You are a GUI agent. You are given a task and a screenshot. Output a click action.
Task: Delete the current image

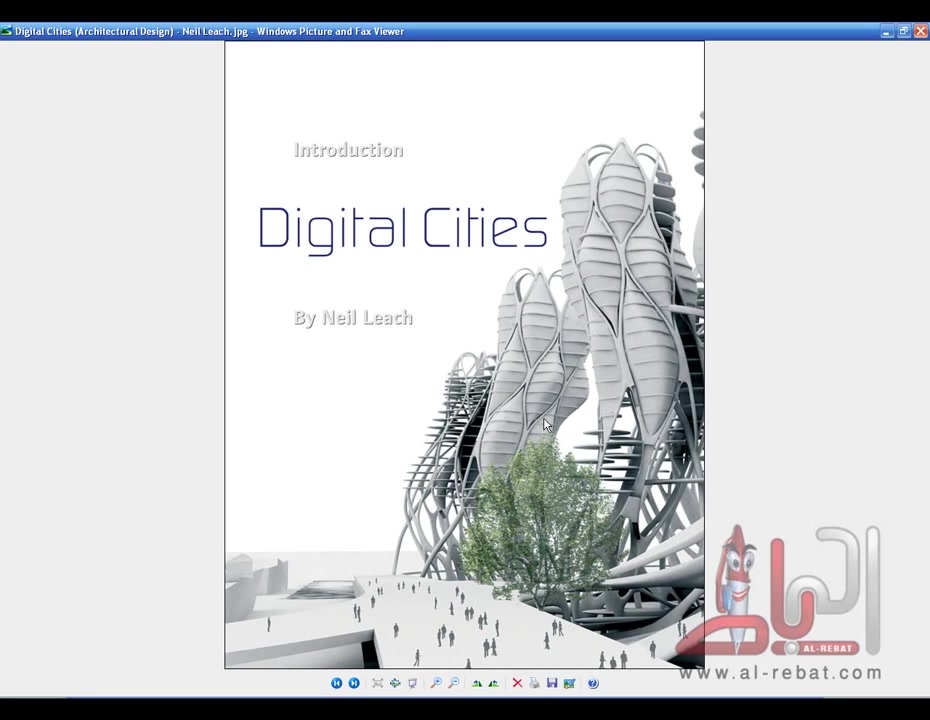517,683
